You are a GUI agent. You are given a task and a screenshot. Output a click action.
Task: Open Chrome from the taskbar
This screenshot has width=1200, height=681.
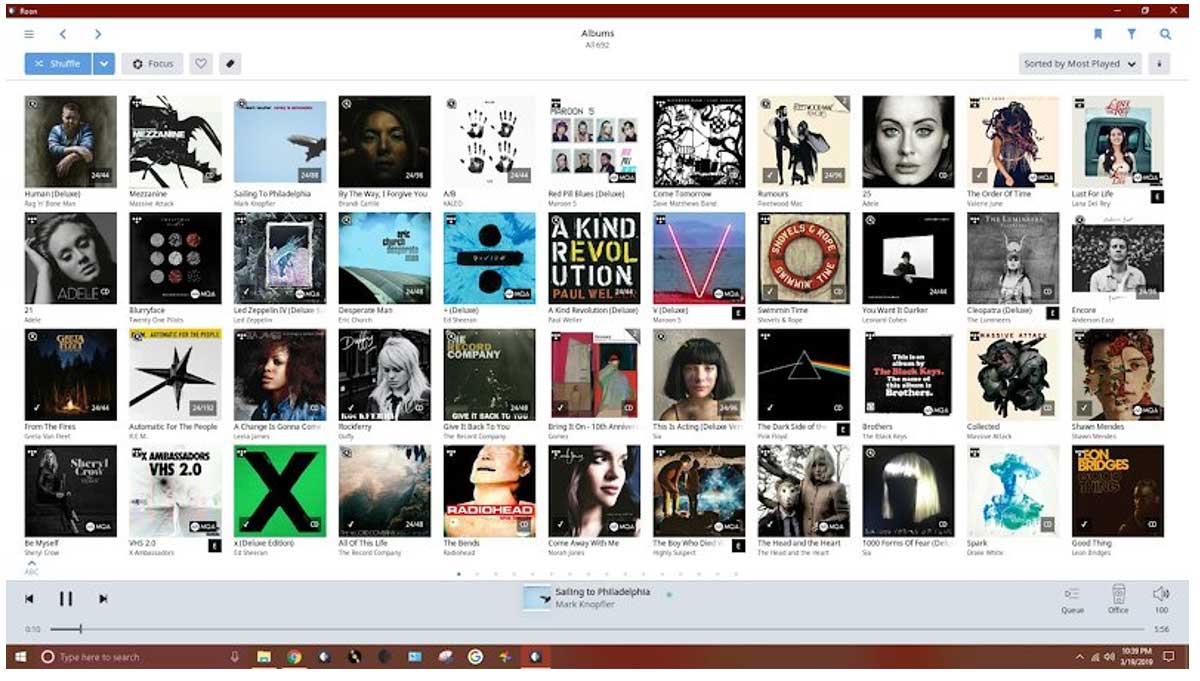(294, 657)
